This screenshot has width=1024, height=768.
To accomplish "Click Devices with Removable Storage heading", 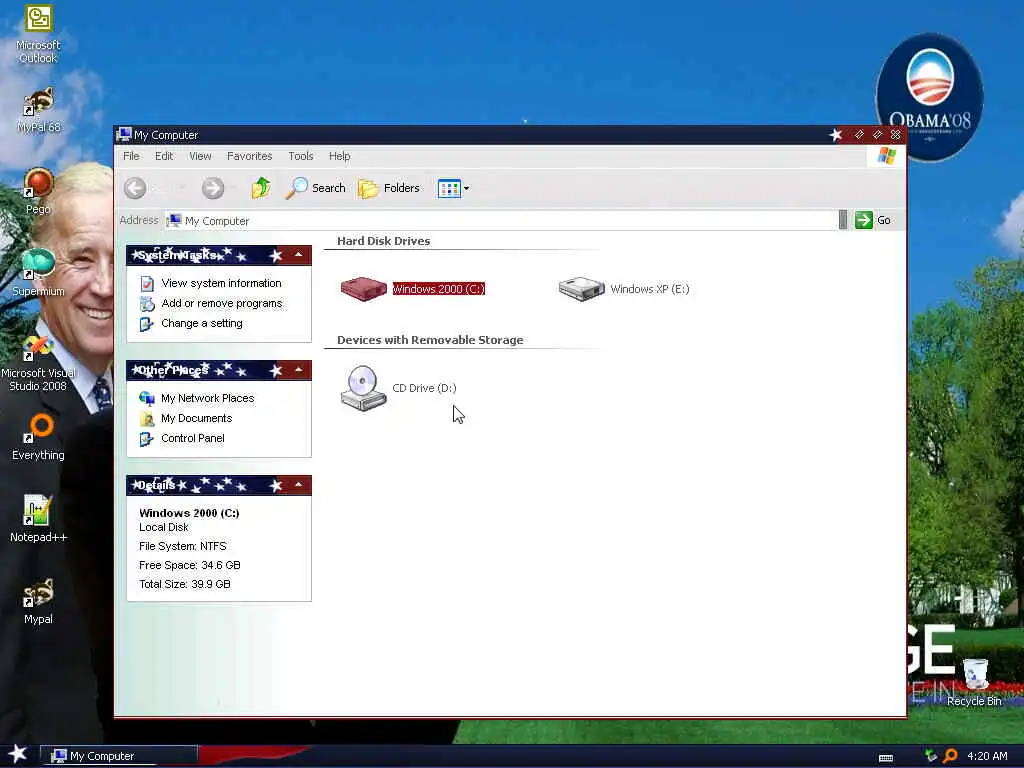I will tap(430, 340).
